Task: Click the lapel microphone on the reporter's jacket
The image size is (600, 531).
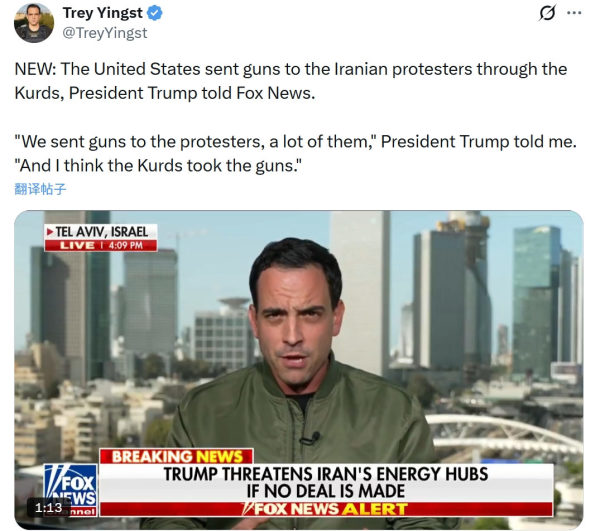Action: coord(311,438)
